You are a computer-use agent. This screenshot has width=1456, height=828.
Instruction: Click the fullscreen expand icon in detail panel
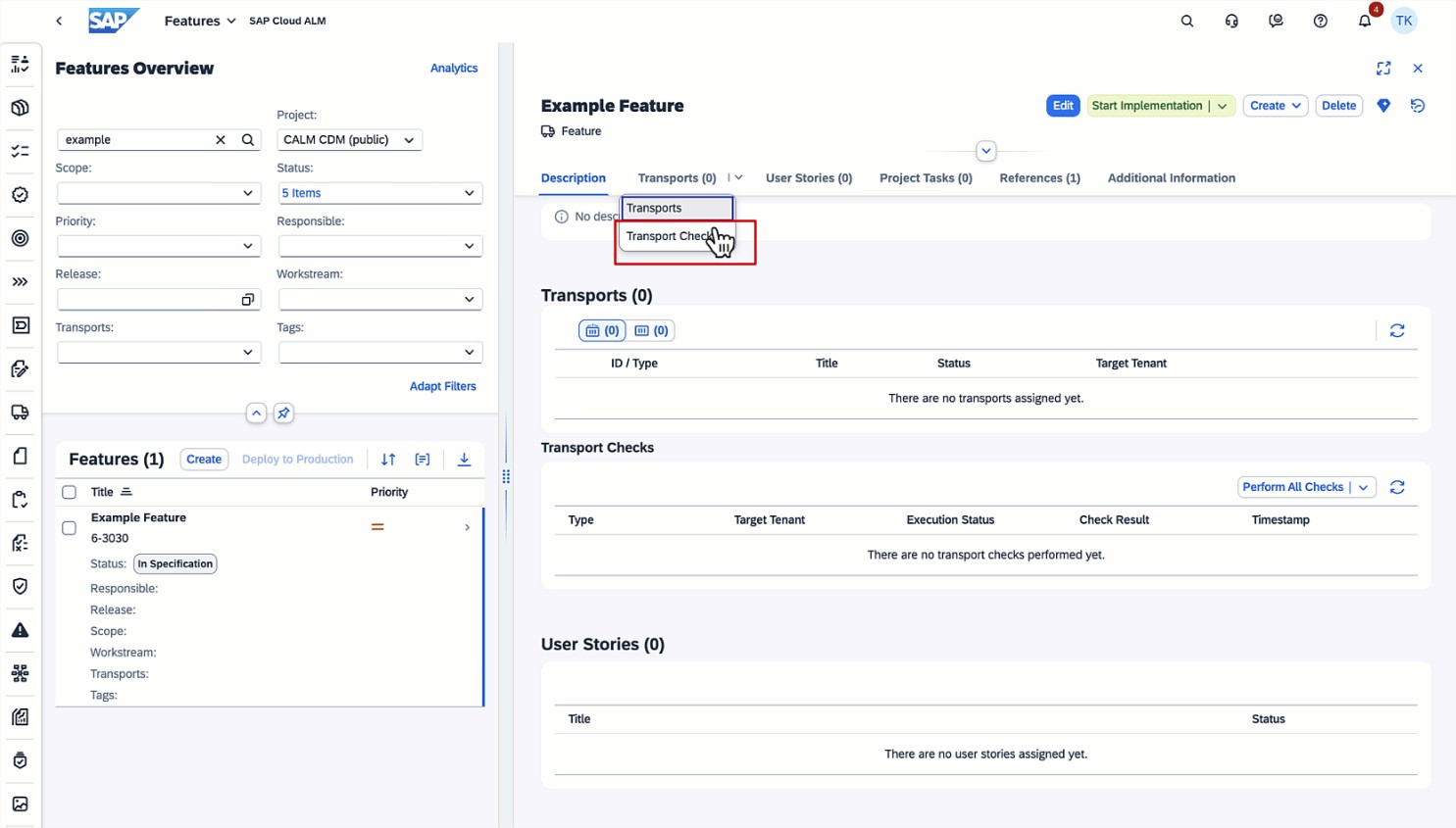click(1382, 69)
